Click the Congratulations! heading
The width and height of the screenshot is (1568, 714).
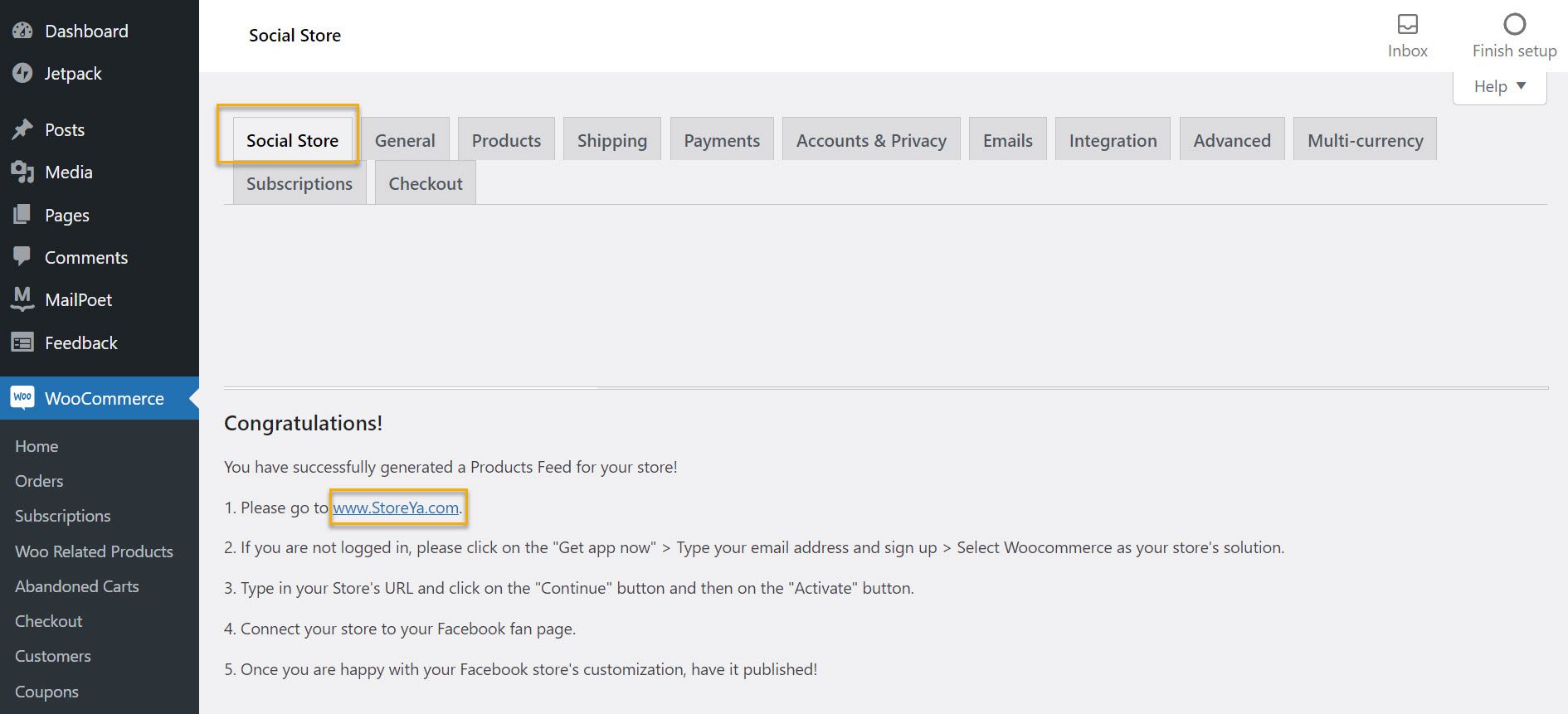(x=303, y=423)
